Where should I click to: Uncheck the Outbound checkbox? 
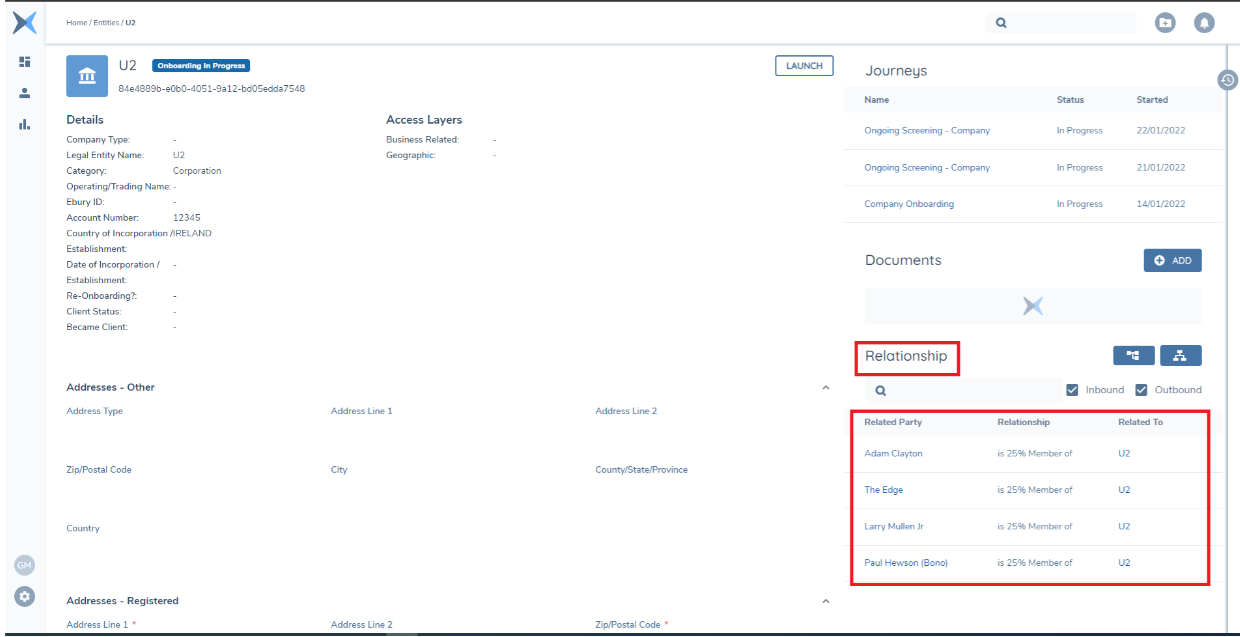pyautogui.click(x=1141, y=390)
